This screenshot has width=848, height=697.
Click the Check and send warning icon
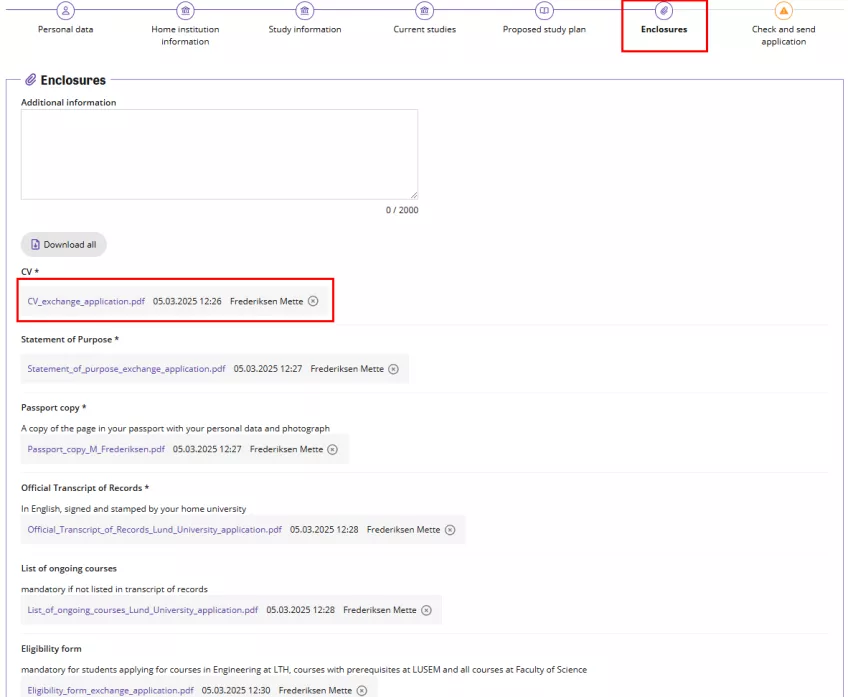783,11
